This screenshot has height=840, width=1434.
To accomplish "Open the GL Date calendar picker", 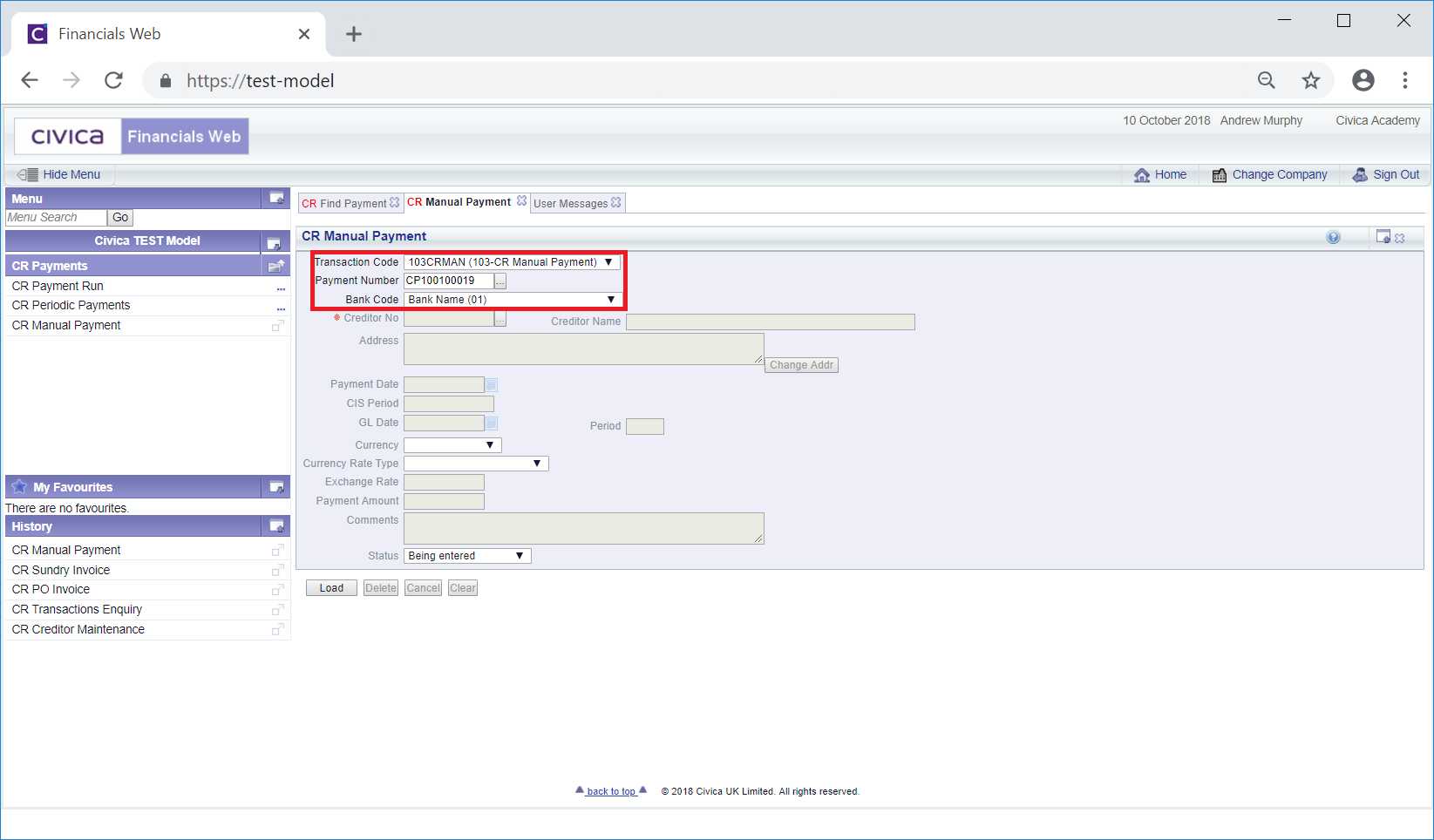I will pyautogui.click(x=492, y=423).
